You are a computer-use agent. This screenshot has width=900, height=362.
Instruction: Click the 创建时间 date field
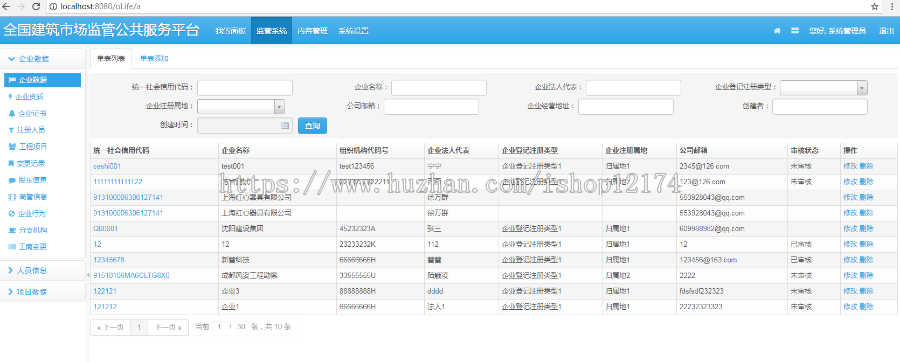[x=245, y=125]
